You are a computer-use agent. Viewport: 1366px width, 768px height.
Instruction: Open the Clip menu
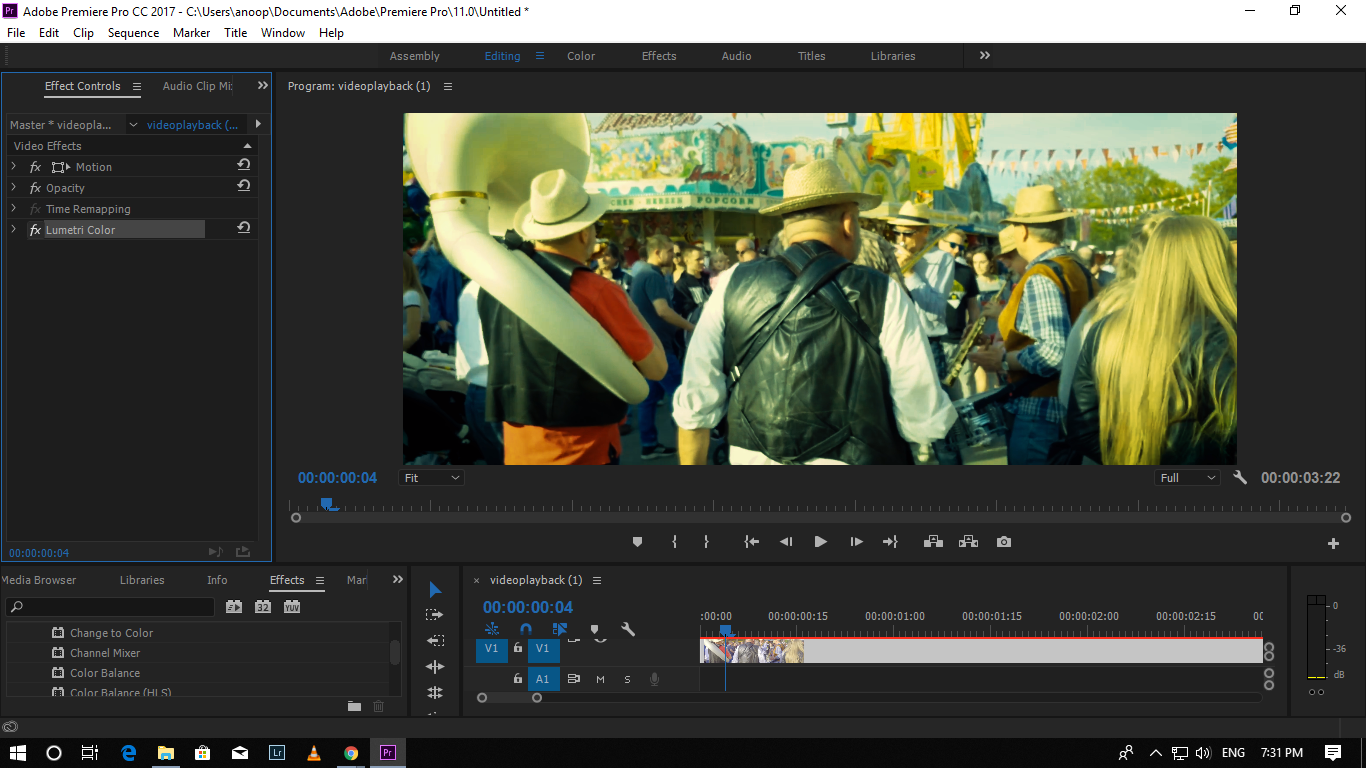[x=83, y=33]
